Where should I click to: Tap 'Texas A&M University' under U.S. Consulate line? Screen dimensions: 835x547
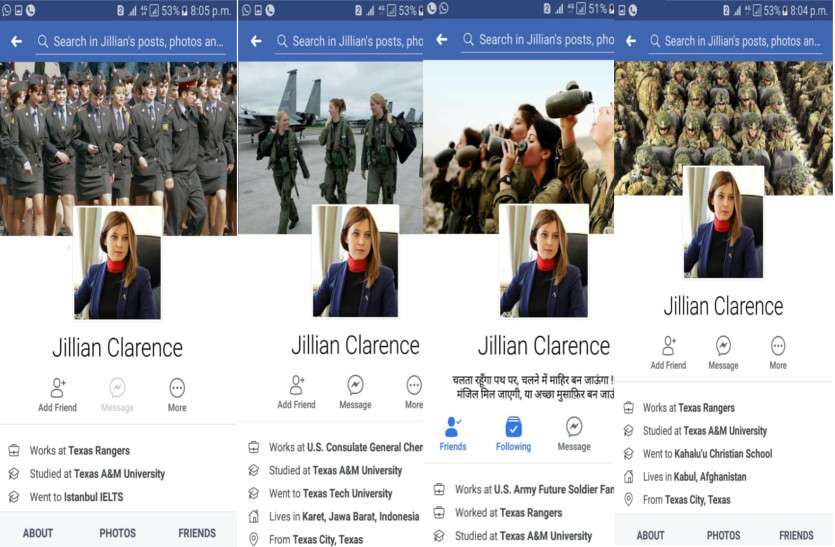tap(357, 470)
